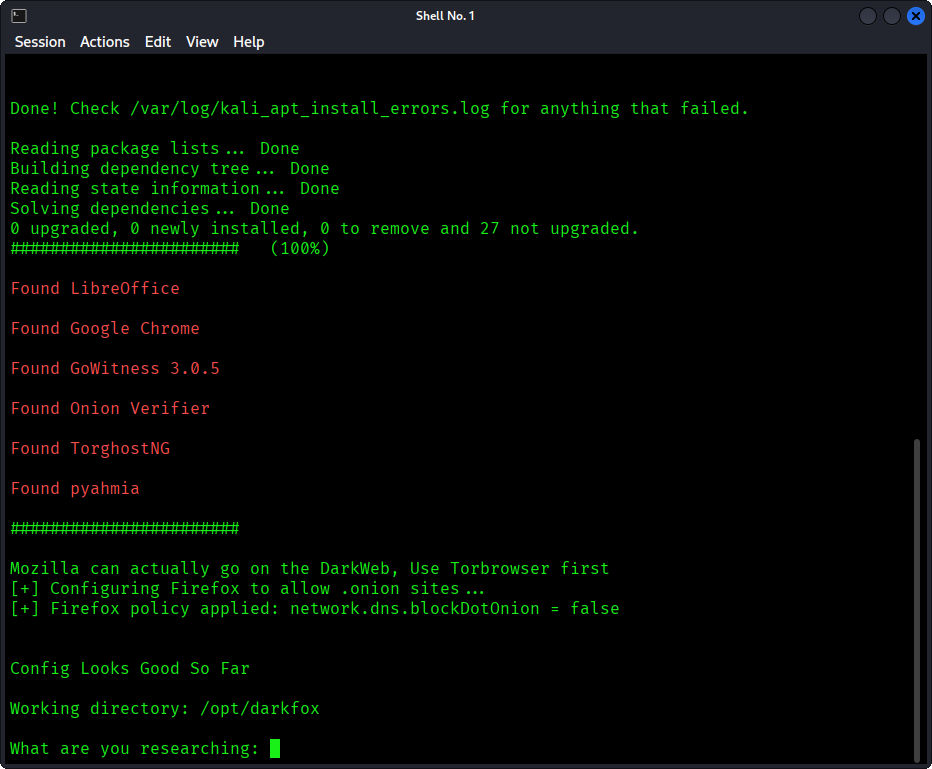Click the 'Reading package lists ... Done' line
Viewport: 932px width, 769px height.
pyautogui.click(x=155, y=149)
